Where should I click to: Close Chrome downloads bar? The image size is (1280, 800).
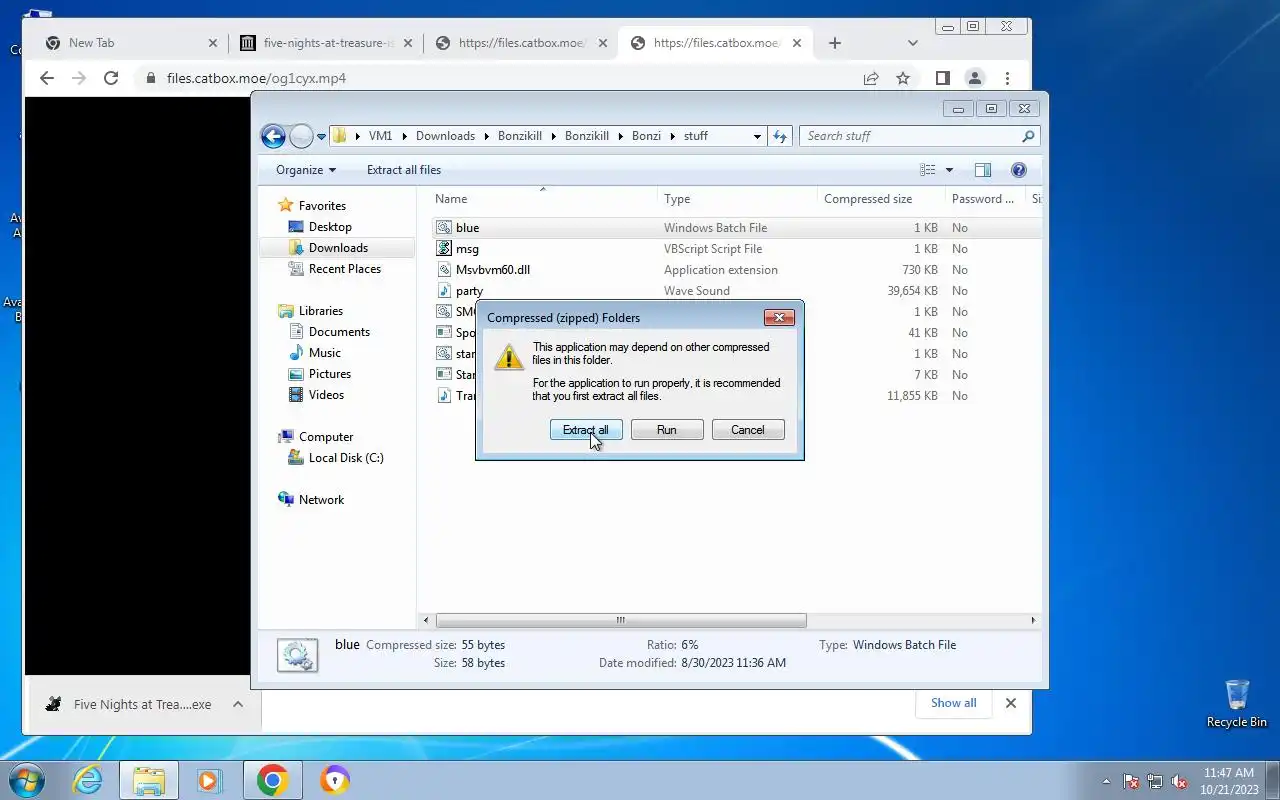(x=1011, y=703)
